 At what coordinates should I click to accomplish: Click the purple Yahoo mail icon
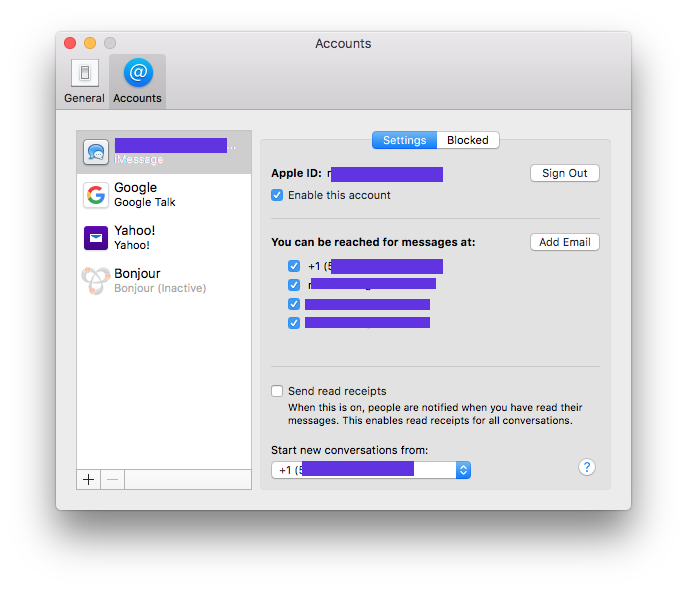(96, 238)
